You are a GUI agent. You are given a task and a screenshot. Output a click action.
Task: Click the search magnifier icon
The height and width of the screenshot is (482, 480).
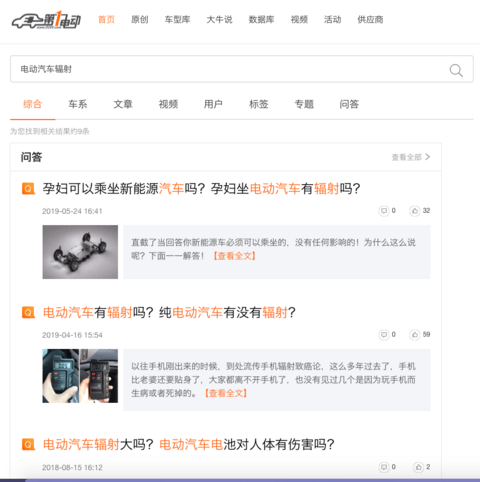[x=456, y=70]
